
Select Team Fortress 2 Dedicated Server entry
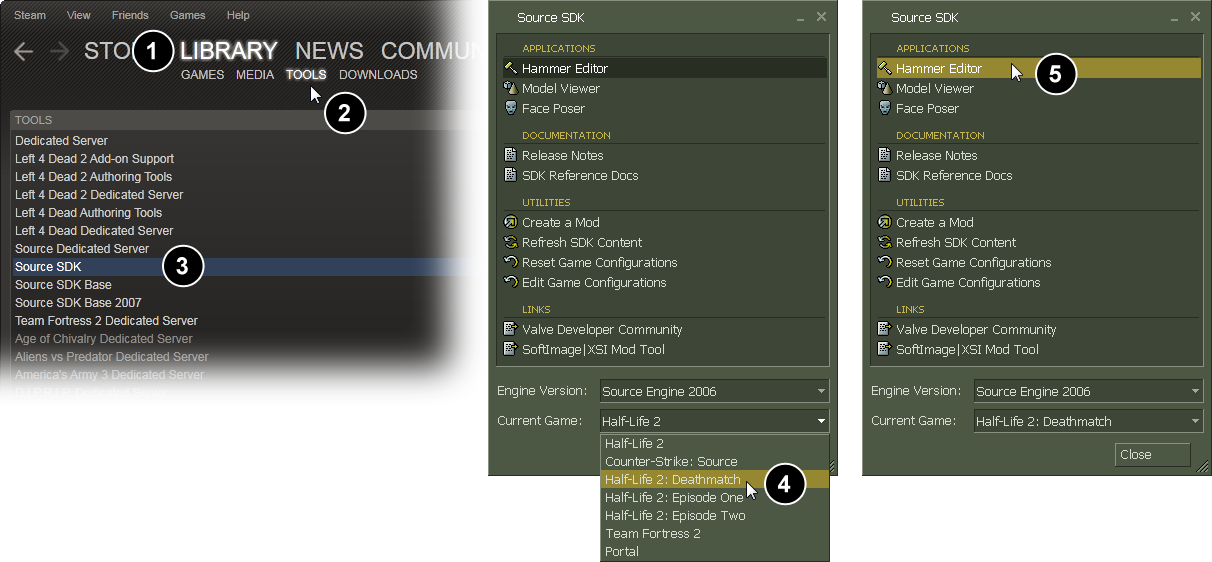[x=106, y=320]
